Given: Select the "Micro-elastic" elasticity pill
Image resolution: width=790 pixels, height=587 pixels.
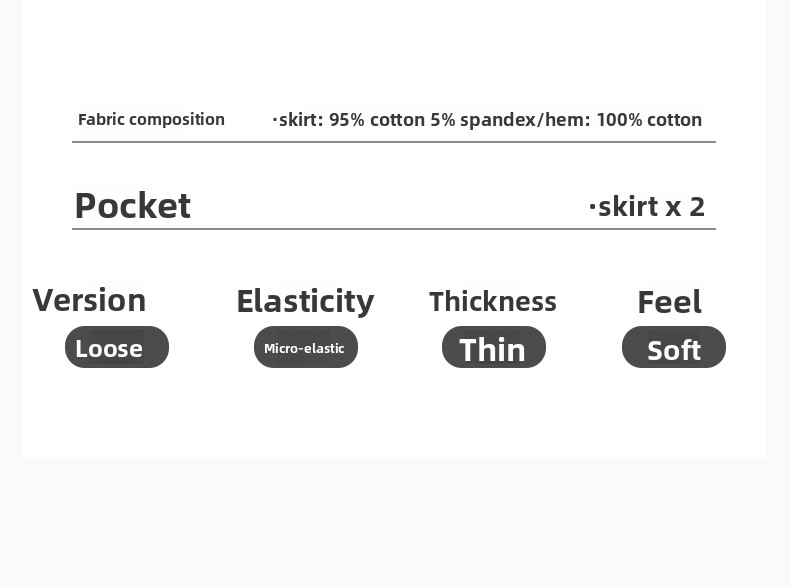Looking at the screenshot, I should [x=305, y=347].
